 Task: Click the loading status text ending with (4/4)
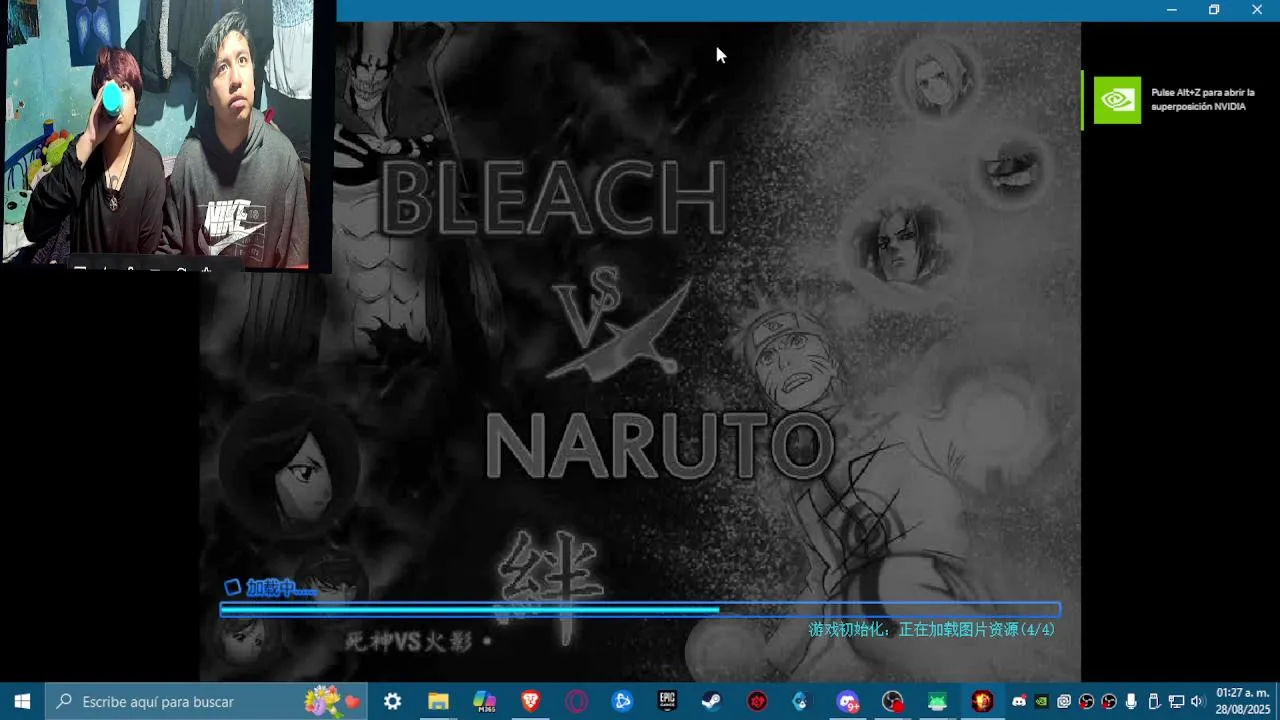[x=931, y=630]
